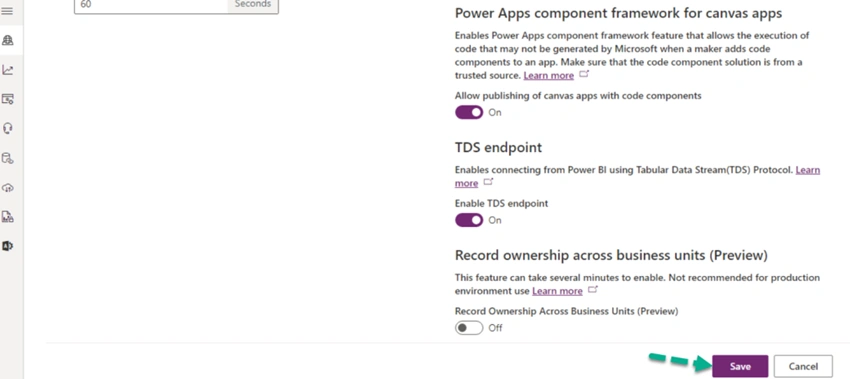Viewport: 850px width, 379px height.
Task: Enable Record Ownership Across Business Units toggle
Action: point(469,328)
